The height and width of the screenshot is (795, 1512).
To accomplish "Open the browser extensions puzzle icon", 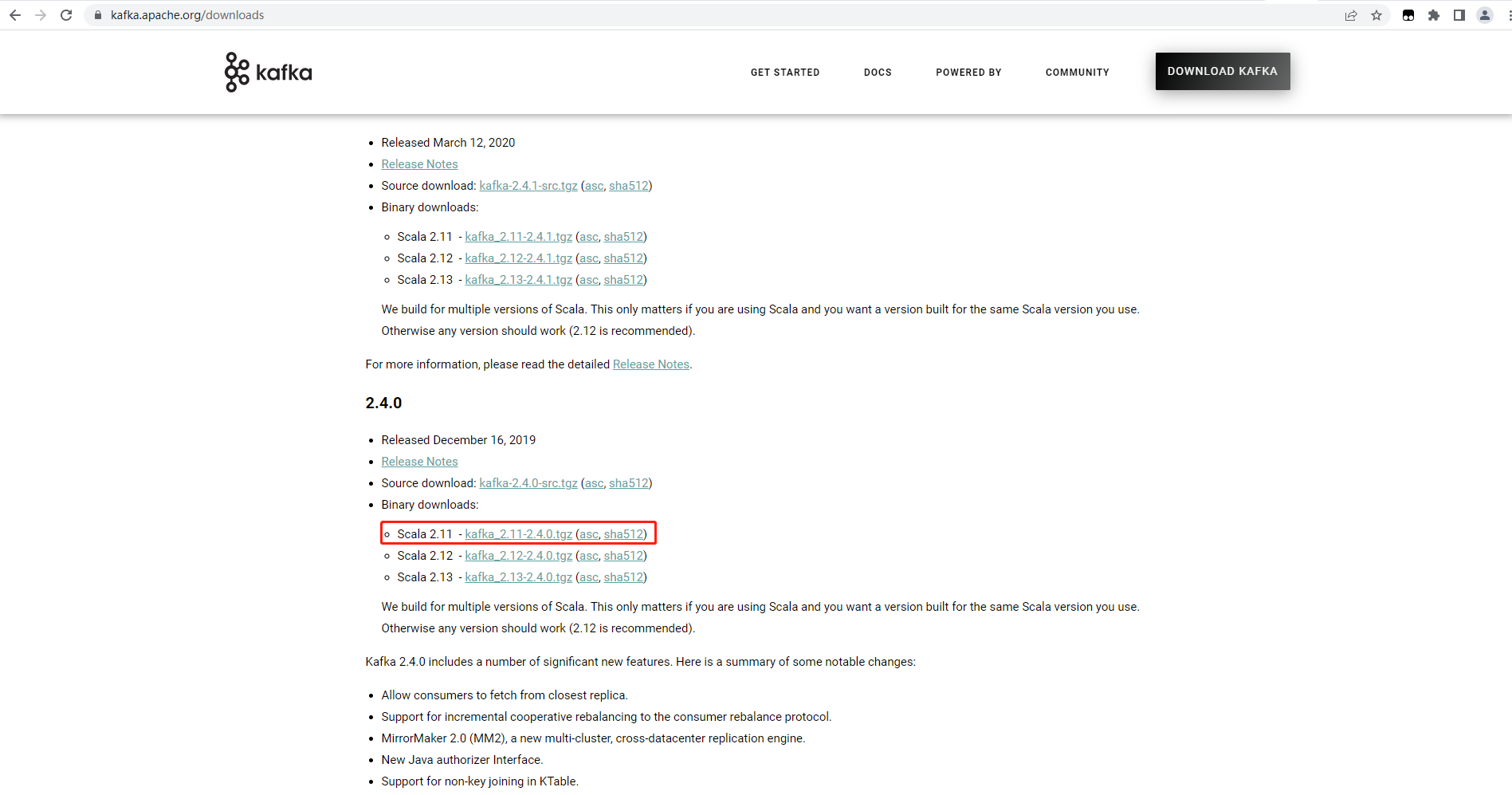I will (x=1434, y=15).
